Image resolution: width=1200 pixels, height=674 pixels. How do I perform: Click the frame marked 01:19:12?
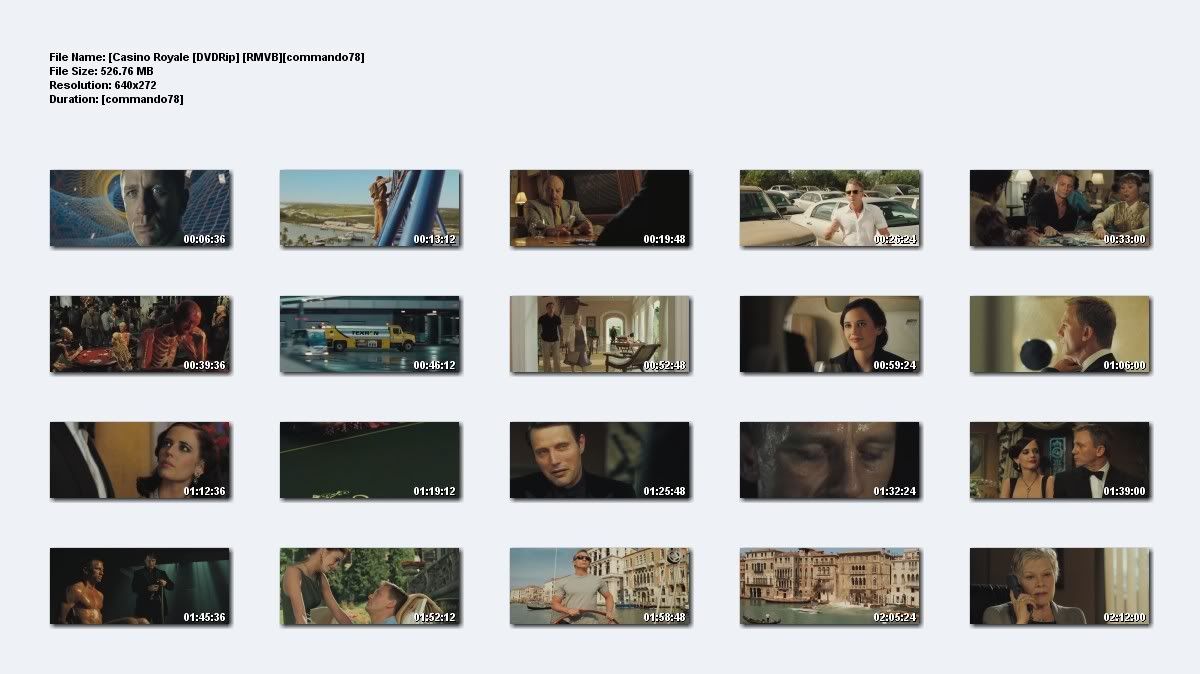click(x=370, y=460)
